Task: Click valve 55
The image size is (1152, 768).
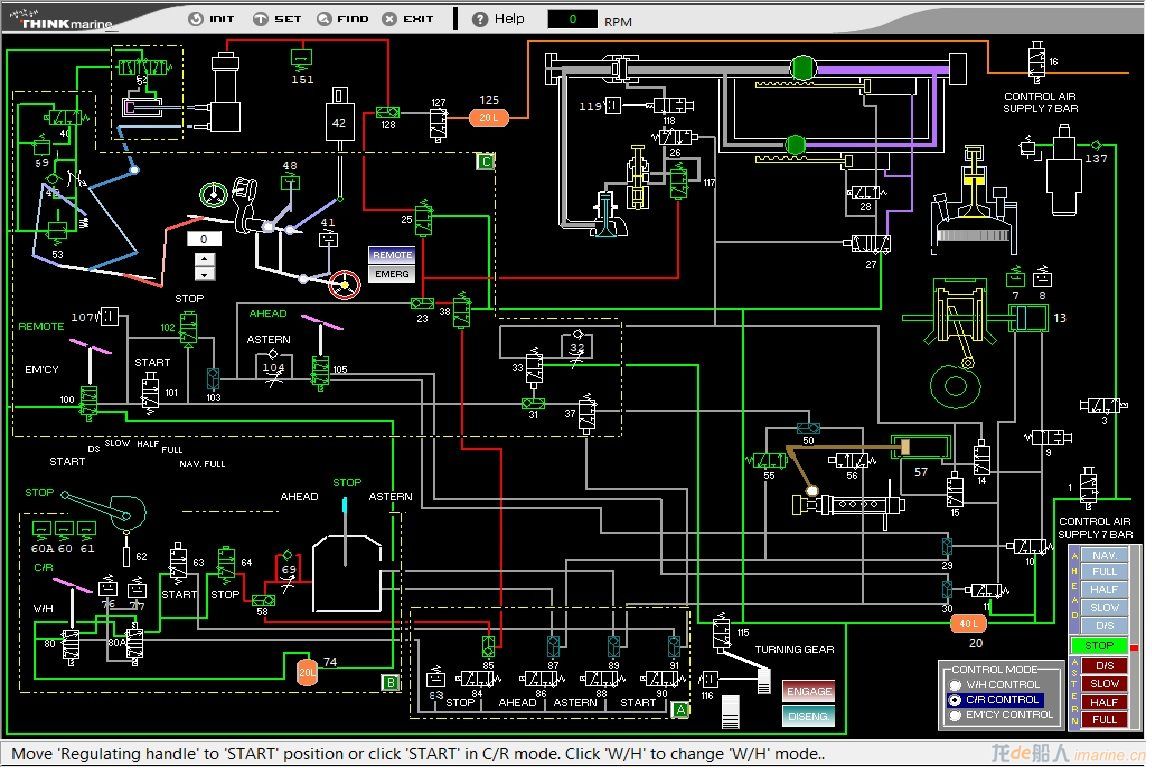Action: [768, 461]
